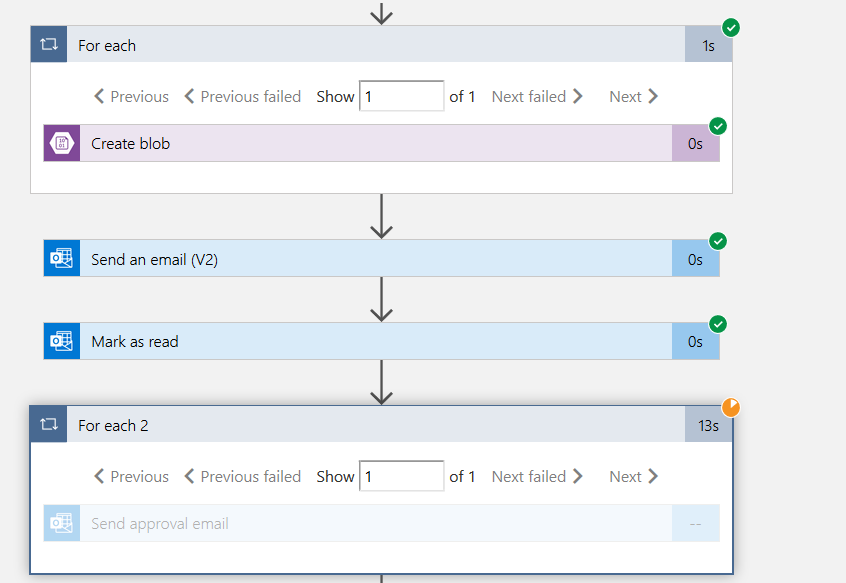Click the Mark as read Outlook icon
This screenshot has height=583, width=846.
[62, 341]
